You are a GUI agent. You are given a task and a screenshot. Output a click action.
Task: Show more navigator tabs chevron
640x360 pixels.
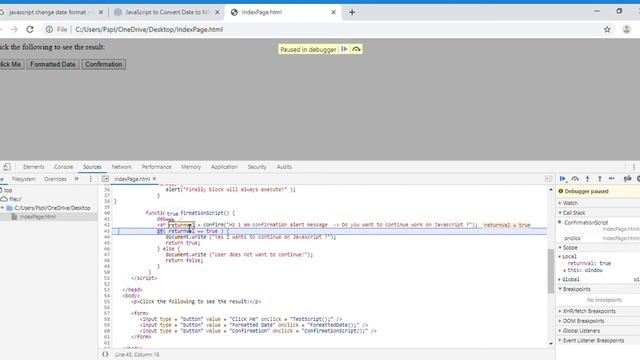click(76, 179)
